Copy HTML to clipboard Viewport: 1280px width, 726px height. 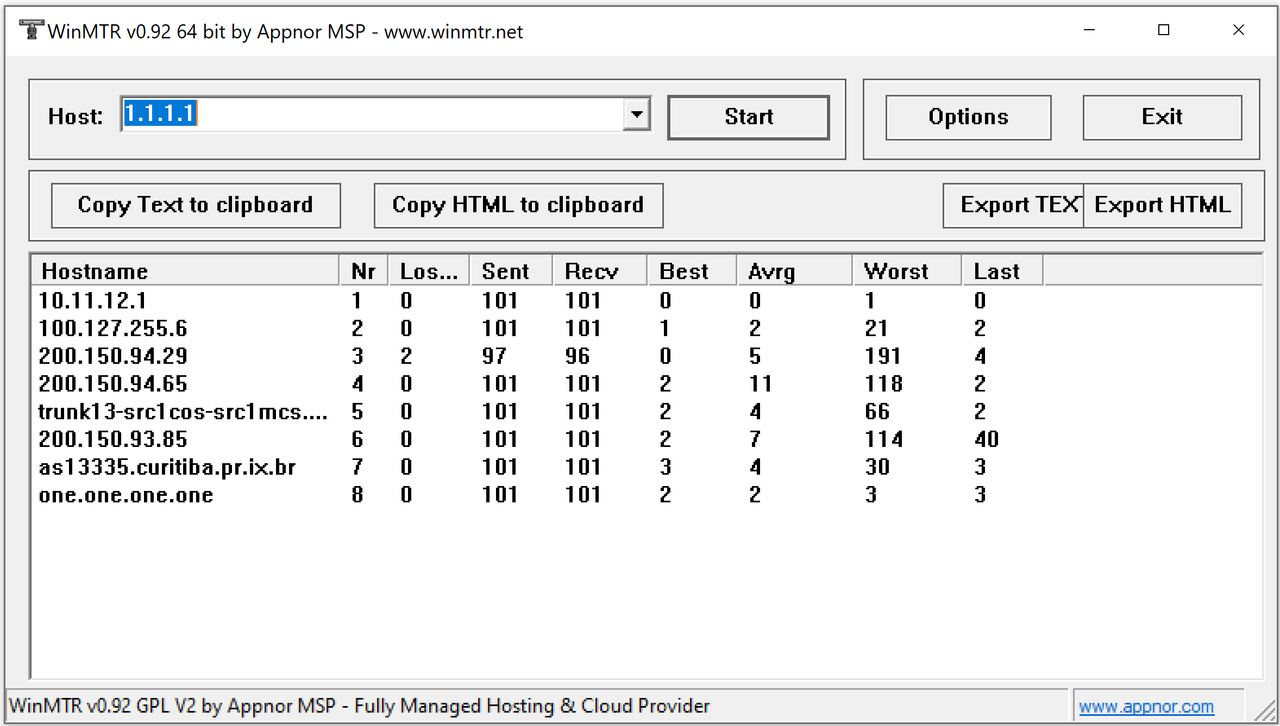click(518, 205)
